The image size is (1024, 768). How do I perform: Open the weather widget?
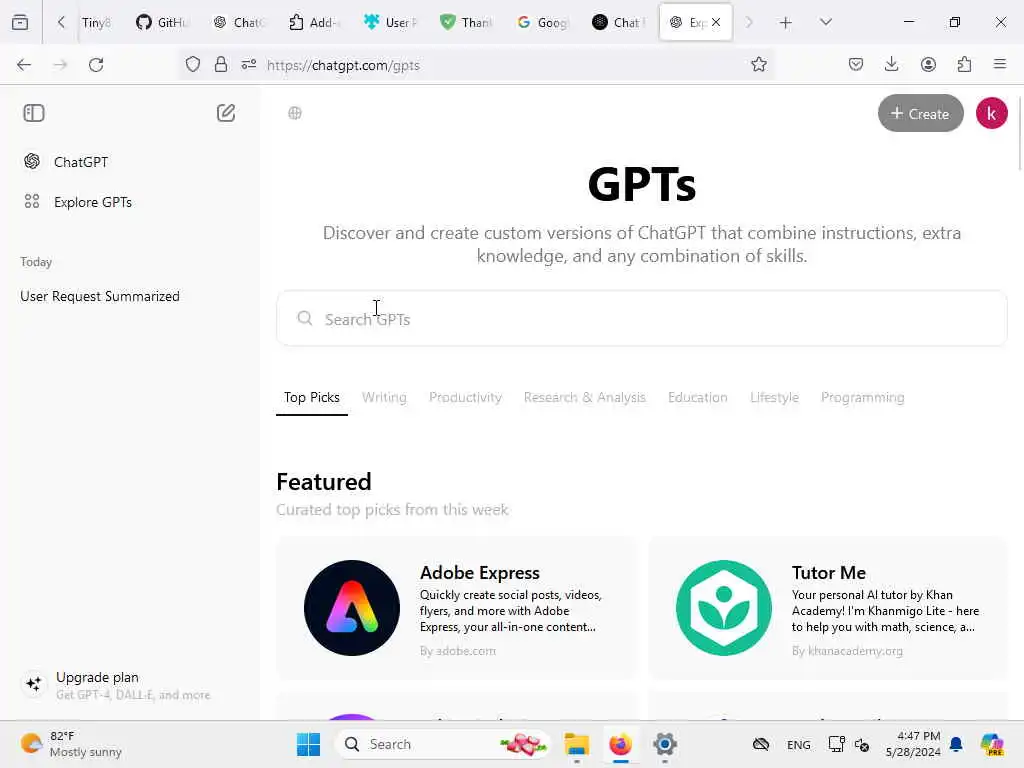tap(72, 744)
